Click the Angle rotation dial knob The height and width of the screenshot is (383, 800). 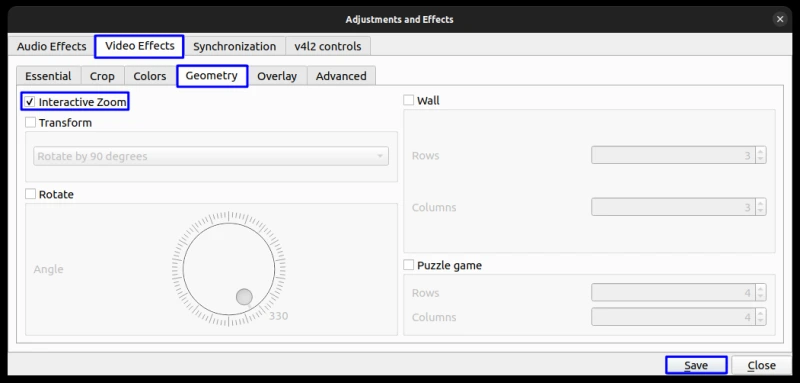coord(244,296)
